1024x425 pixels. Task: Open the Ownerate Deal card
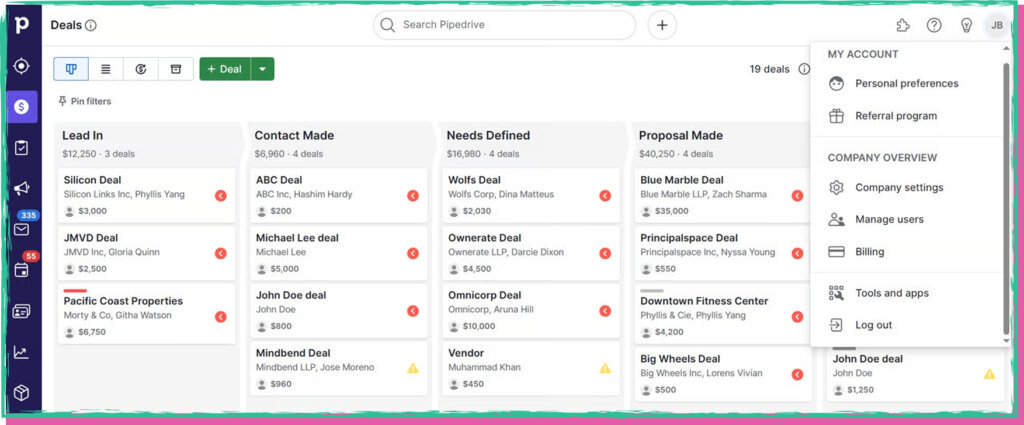pos(531,253)
